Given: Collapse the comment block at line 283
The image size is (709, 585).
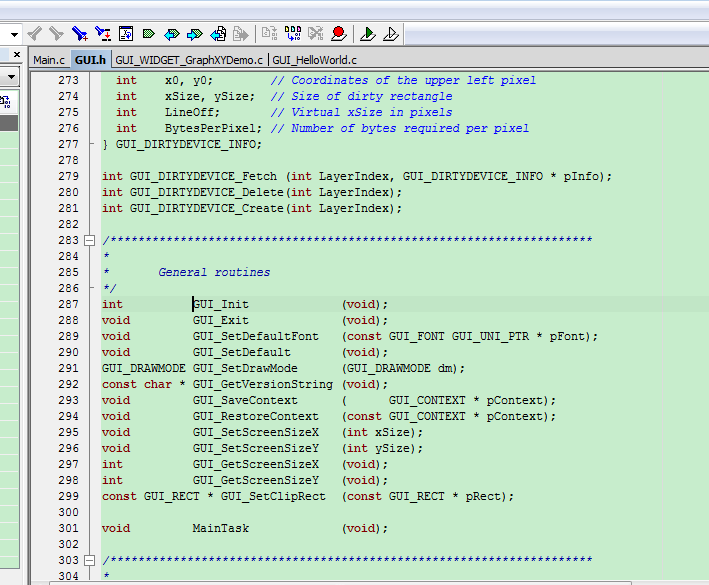Looking at the screenshot, I should [x=90, y=240].
